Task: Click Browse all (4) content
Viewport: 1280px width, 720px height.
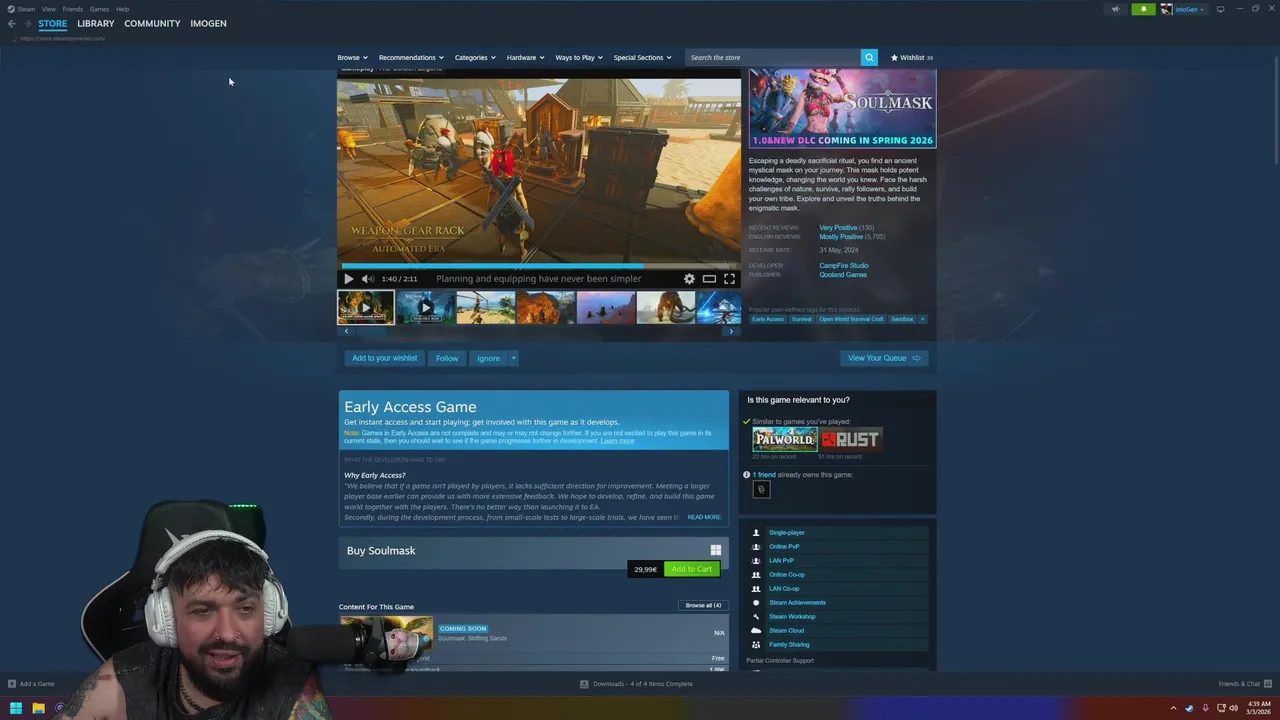Action: point(703,605)
